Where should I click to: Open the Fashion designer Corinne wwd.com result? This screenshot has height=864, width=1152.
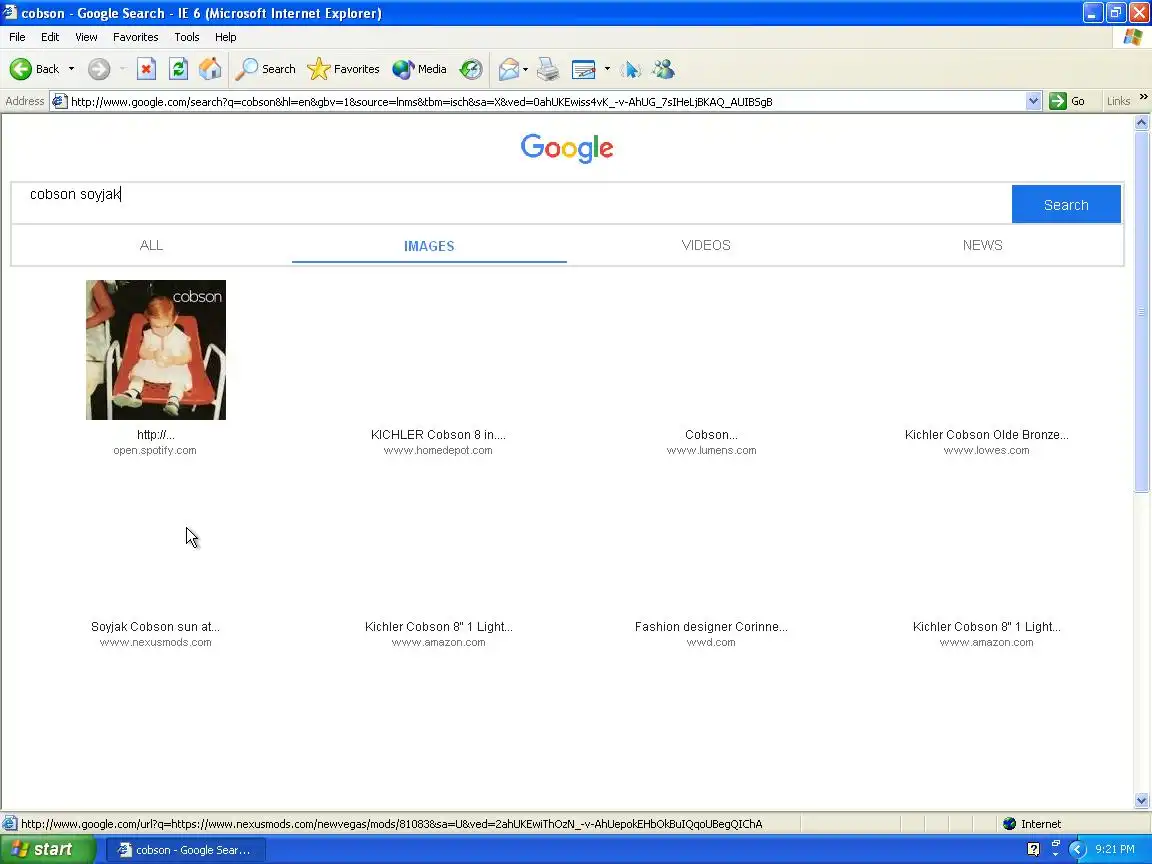[711, 627]
